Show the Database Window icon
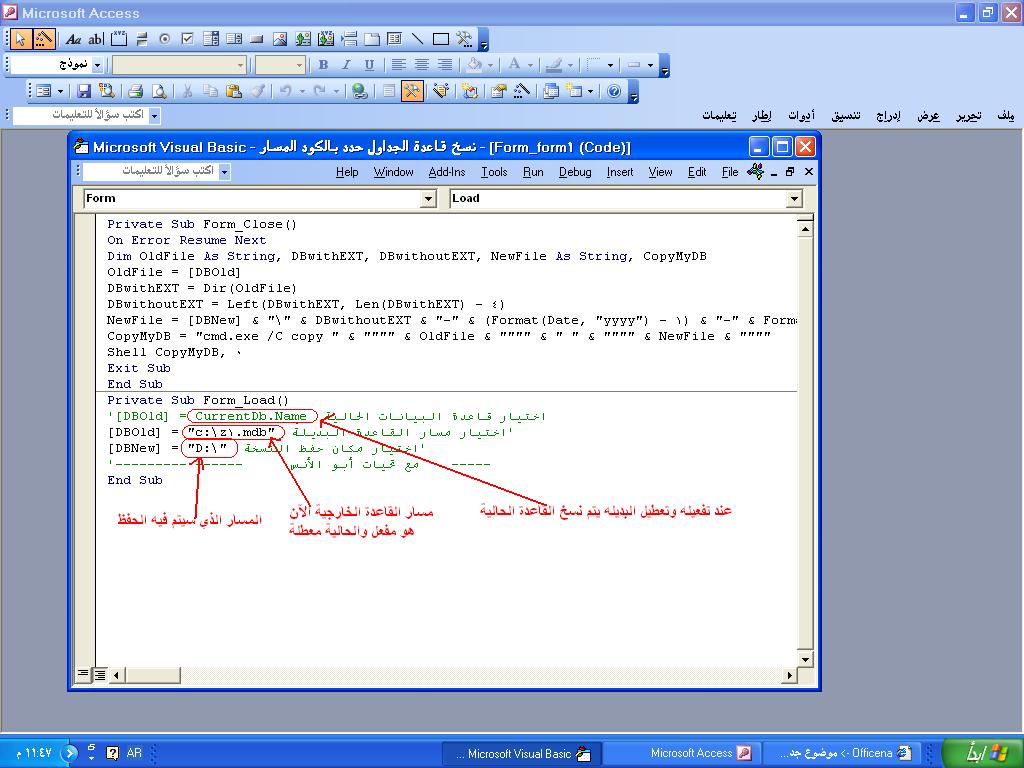Image resolution: width=1024 pixels, height=768 pixels. pos(551,91)
